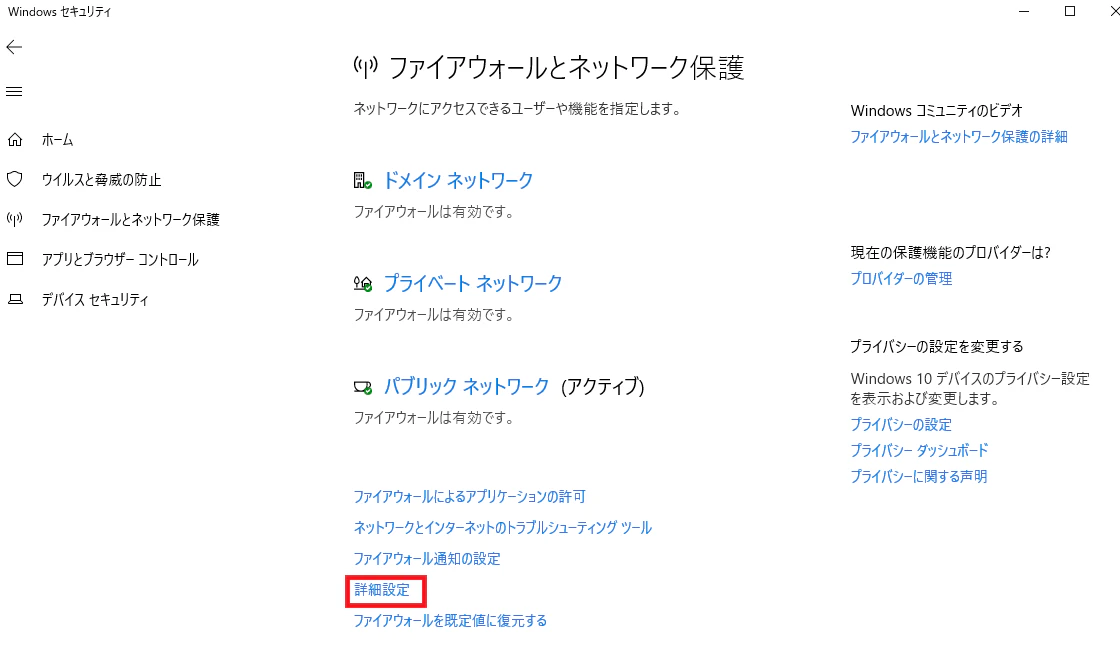Viewport: 1120px width, 653px height.
Task: Select ホーム in the sidebar
Action: (57, 140)
